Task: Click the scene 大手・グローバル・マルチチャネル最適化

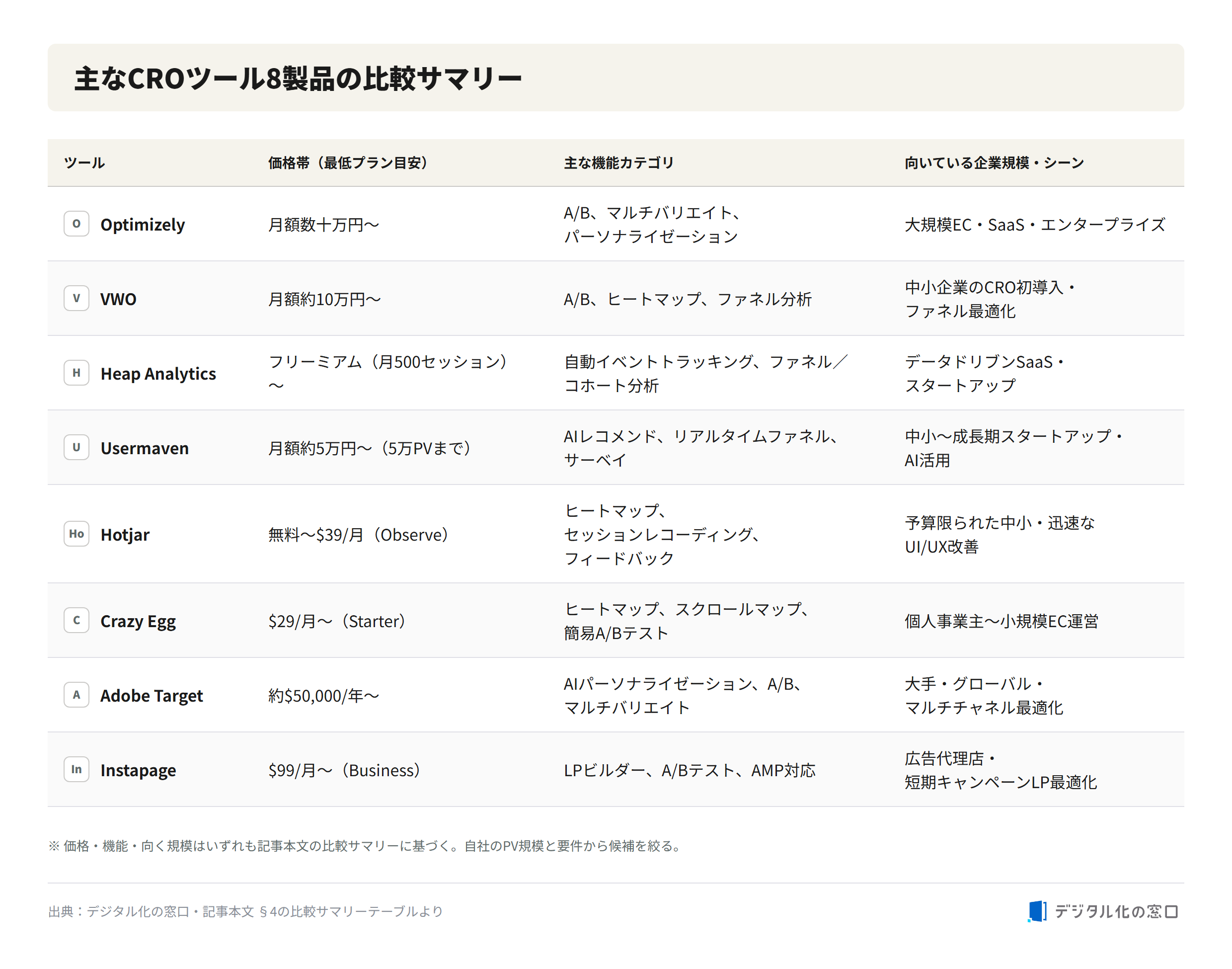Action: (x=984, y=696)
